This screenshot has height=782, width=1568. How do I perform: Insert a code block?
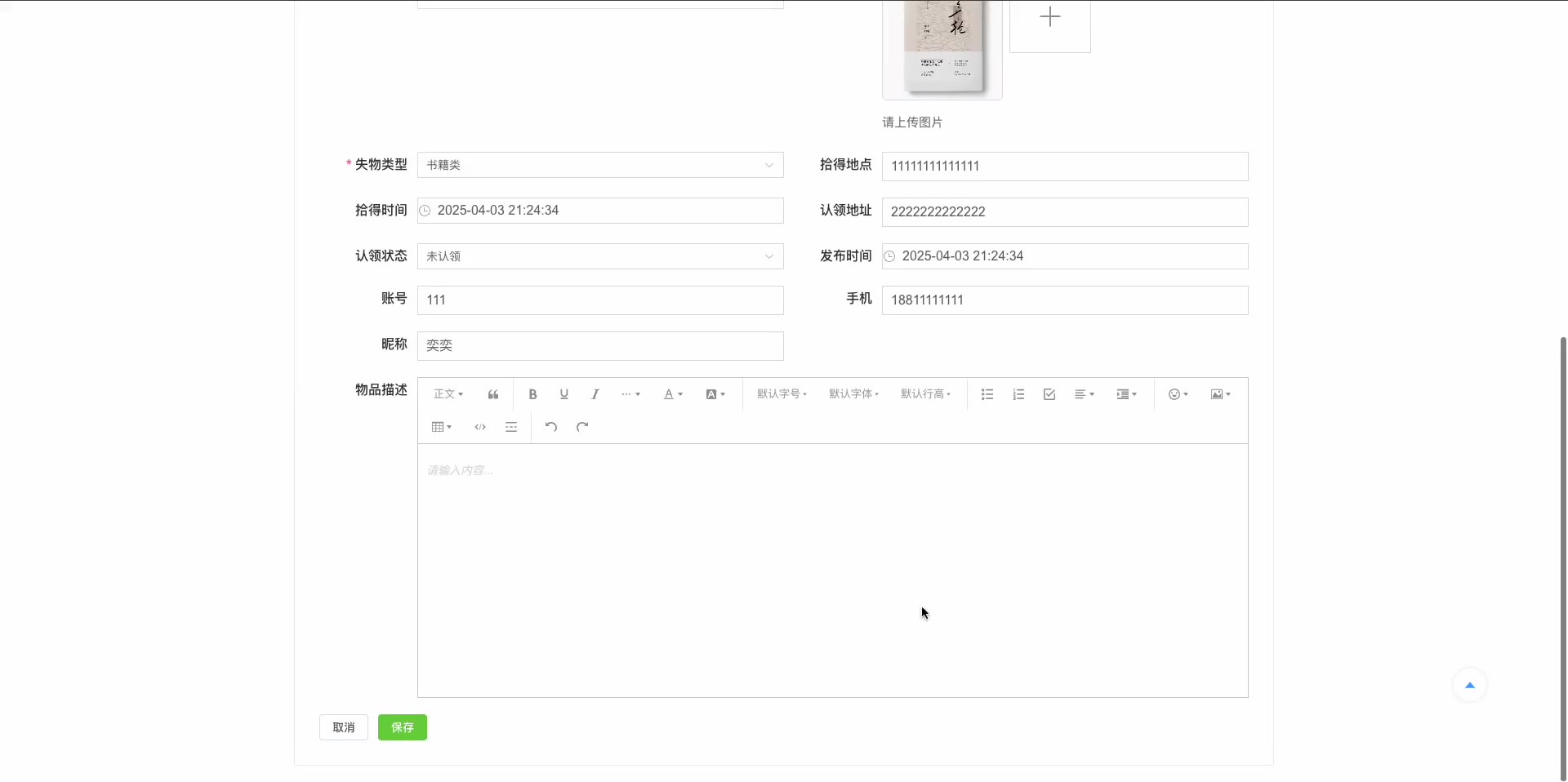point(480,427)
